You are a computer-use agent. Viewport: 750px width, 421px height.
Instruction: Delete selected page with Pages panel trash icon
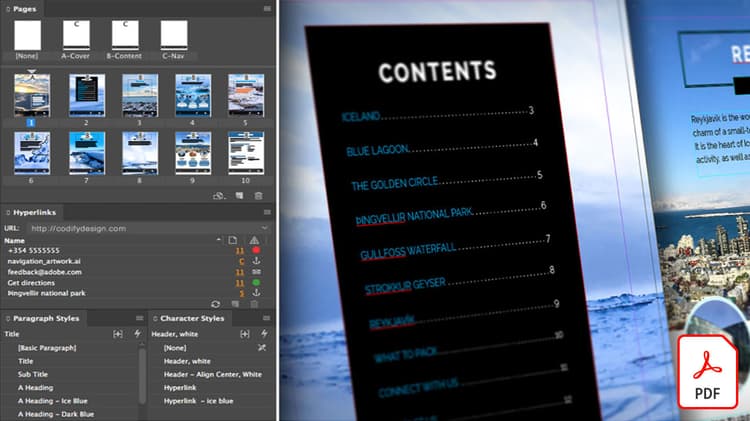[x=258, y=196]
